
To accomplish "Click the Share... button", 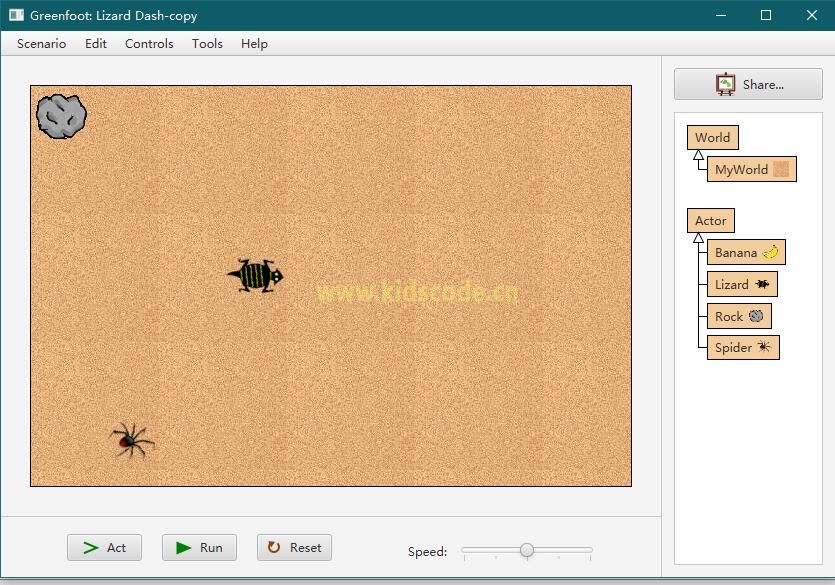I will tap(748, 84).
